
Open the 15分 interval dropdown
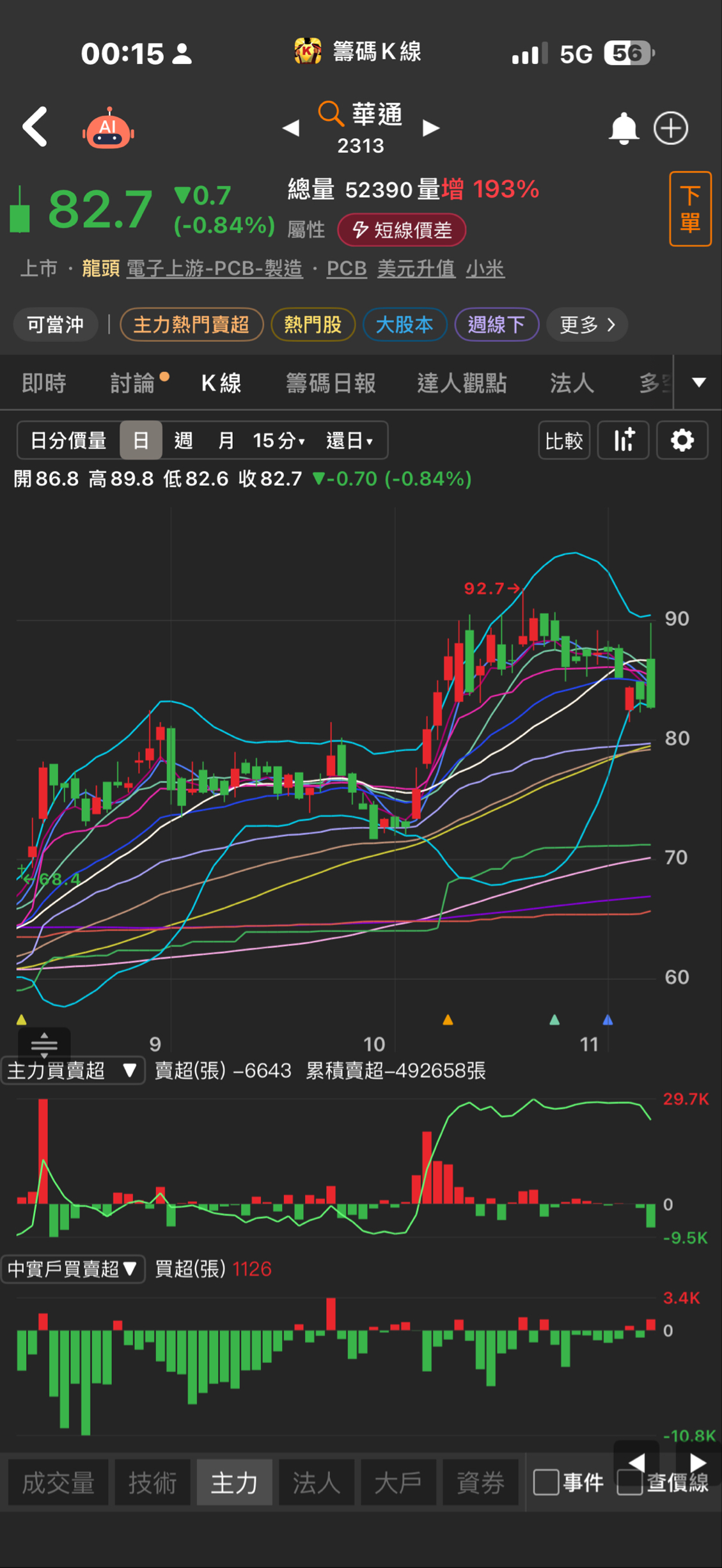279,440
